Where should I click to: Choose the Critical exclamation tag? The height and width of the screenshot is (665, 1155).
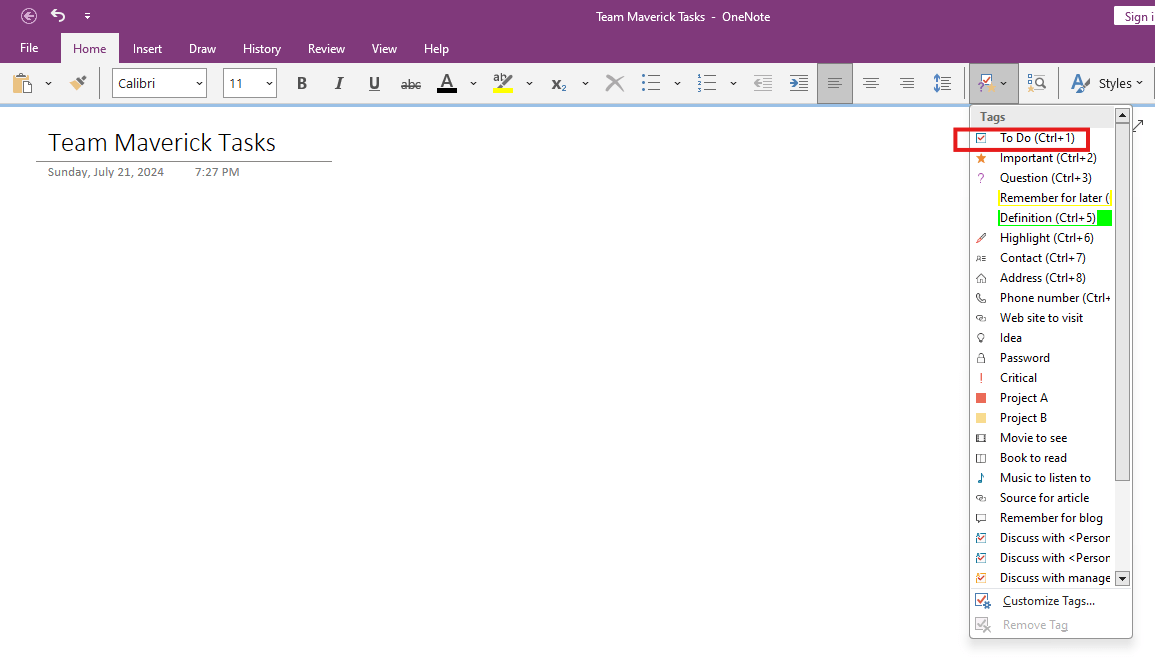pyautogui.click(x=1042, y=377)
